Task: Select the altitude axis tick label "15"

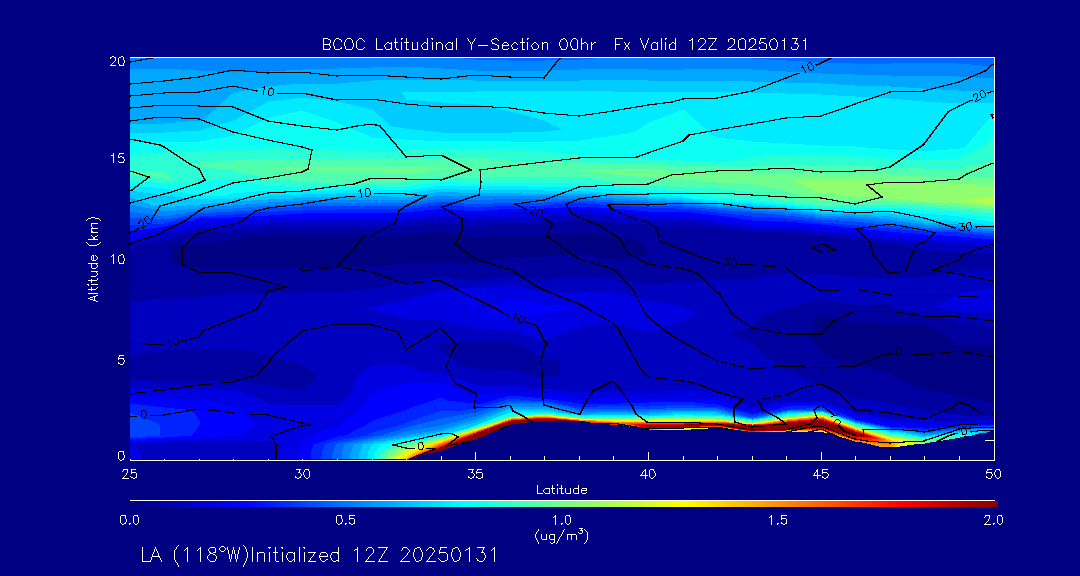Action: tap(118, 158)
